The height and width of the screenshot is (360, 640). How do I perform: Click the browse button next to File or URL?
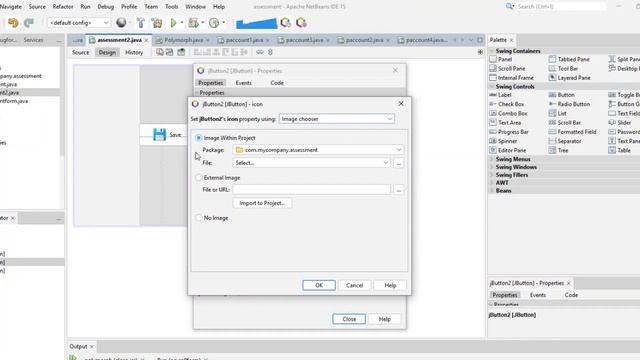(399, 190)
